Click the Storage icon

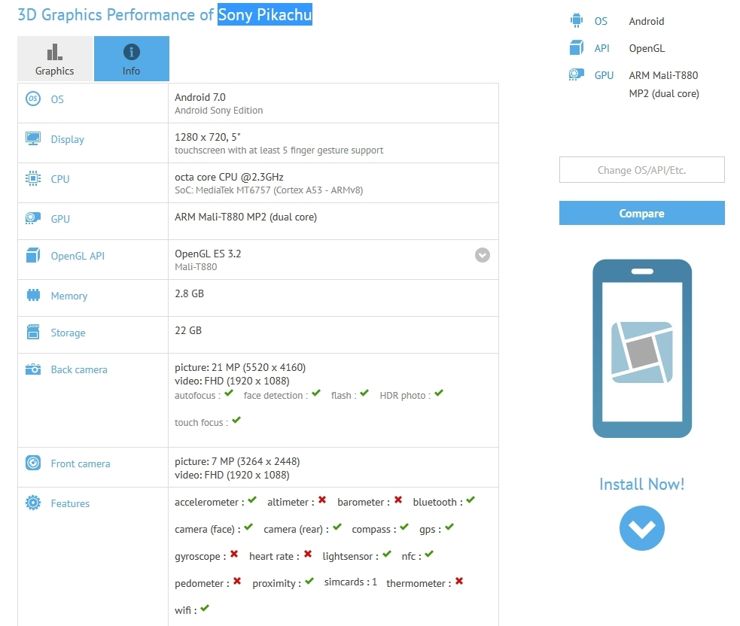33,333
